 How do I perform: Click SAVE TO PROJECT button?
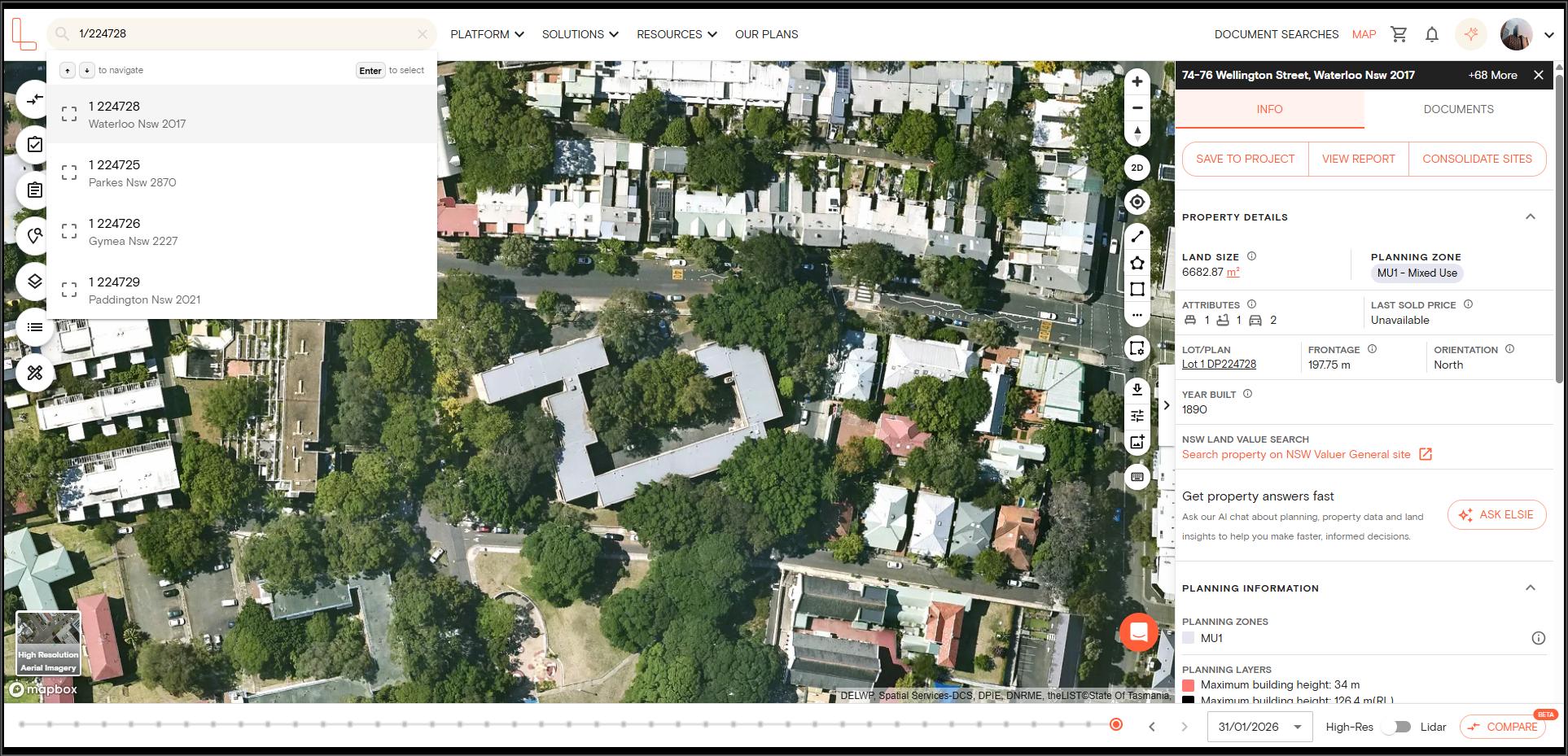pyautogui.click(x=1245, y=159)
